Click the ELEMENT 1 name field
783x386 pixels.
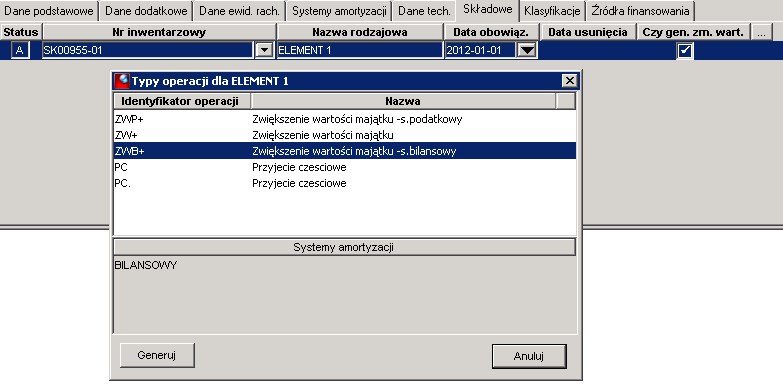pyautogui.click(x=360, y=50)
